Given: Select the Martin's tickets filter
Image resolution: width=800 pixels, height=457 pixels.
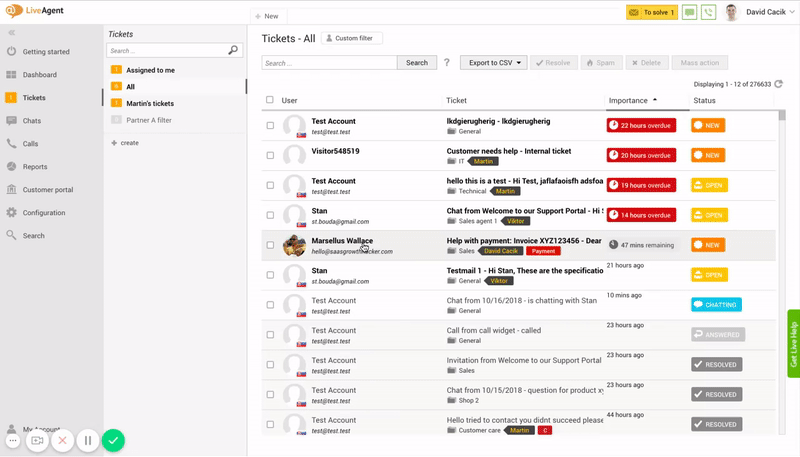Looking at the screenshot, I should [150, 103].
